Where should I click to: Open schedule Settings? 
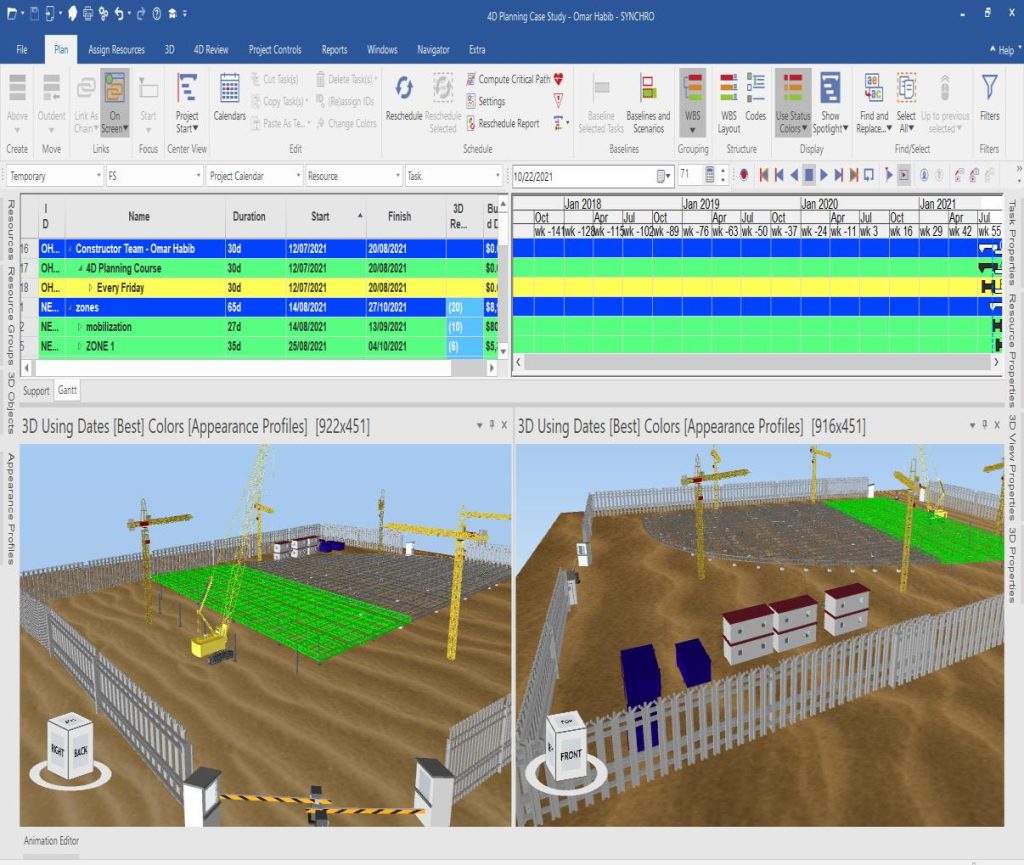(486, 101)
